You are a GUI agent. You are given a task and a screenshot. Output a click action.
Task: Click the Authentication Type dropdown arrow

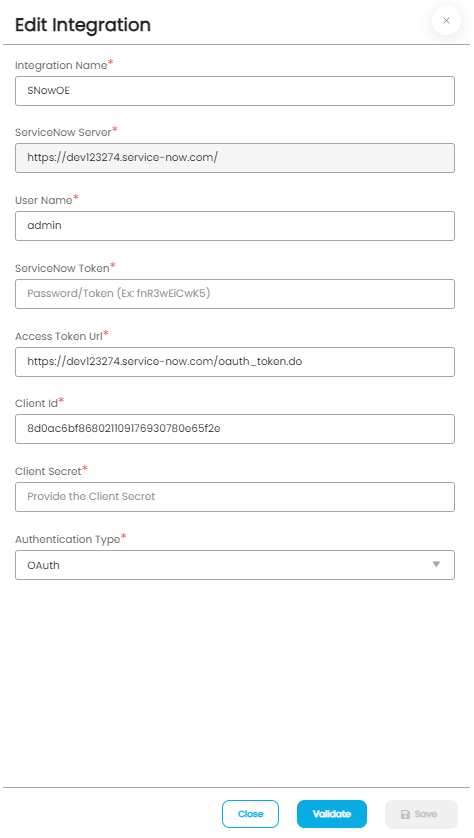pos(436,564)
